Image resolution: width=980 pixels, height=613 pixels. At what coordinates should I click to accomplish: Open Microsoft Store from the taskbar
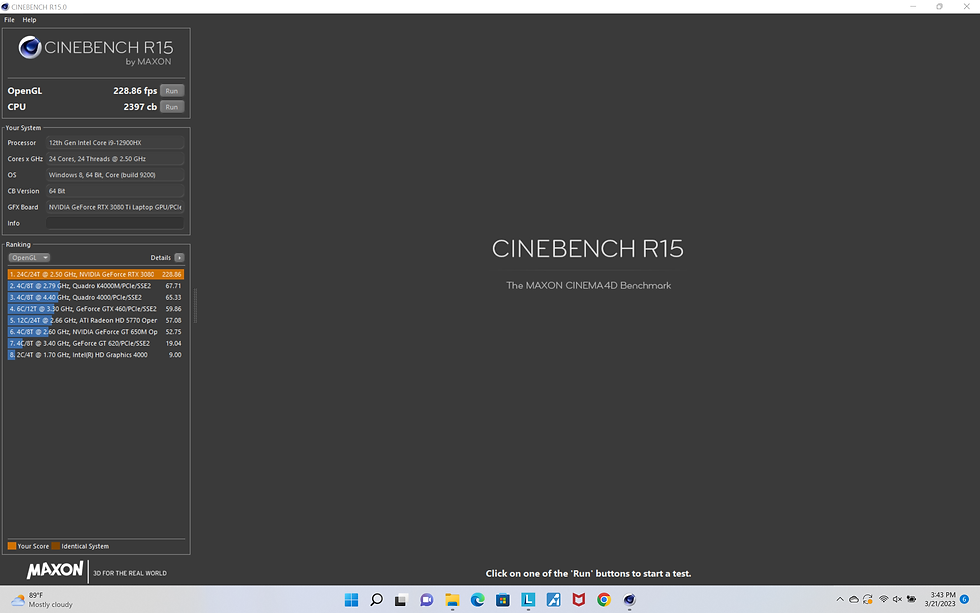(502, 600)
